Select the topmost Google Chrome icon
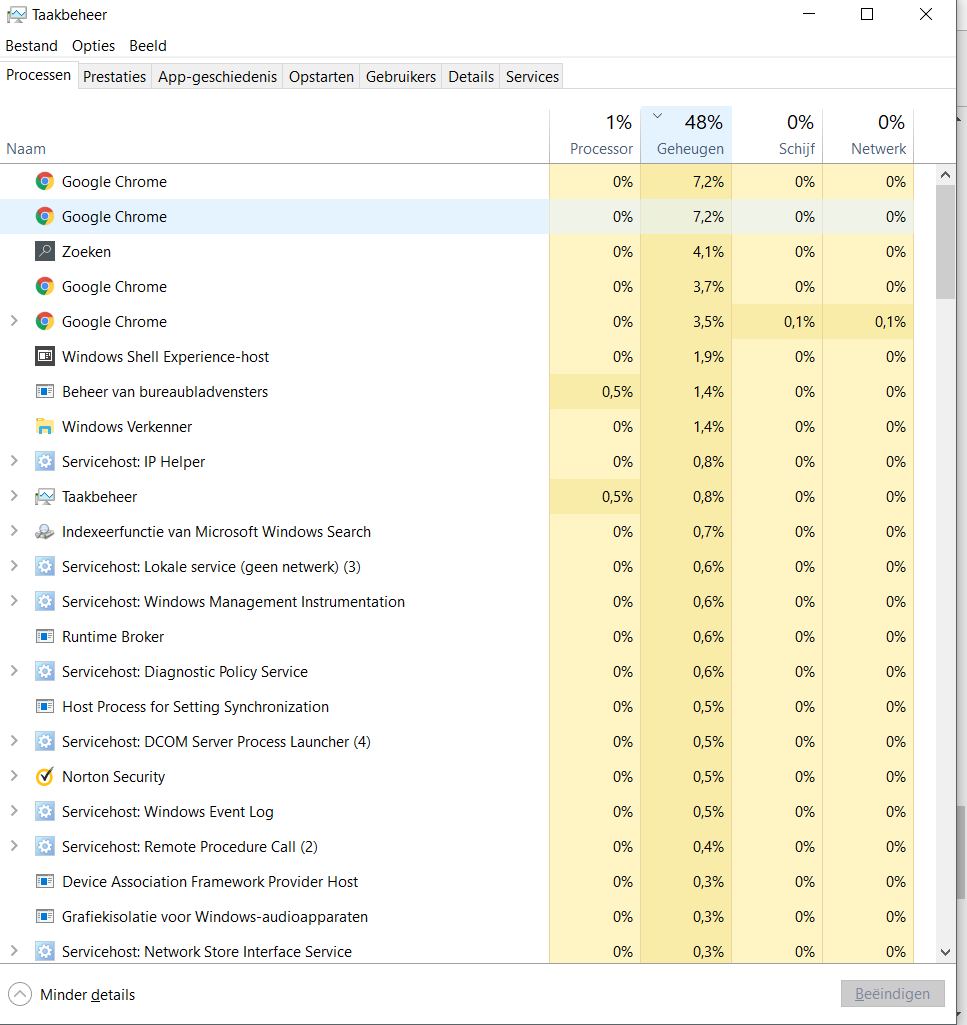 click(44, 181)
